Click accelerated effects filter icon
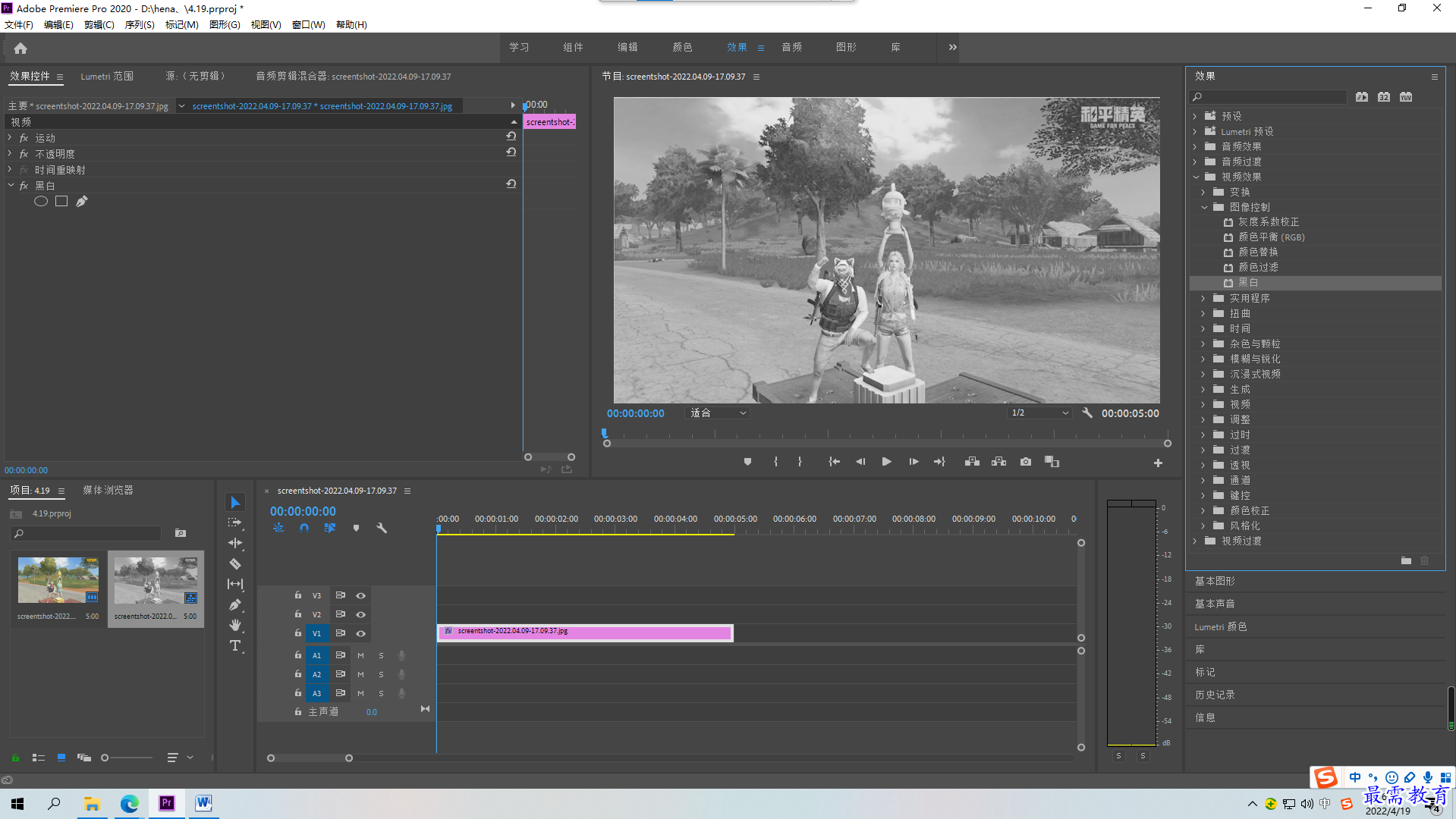The height and width of the screenshot is (819, 1456). click(x=1362, y=97)
